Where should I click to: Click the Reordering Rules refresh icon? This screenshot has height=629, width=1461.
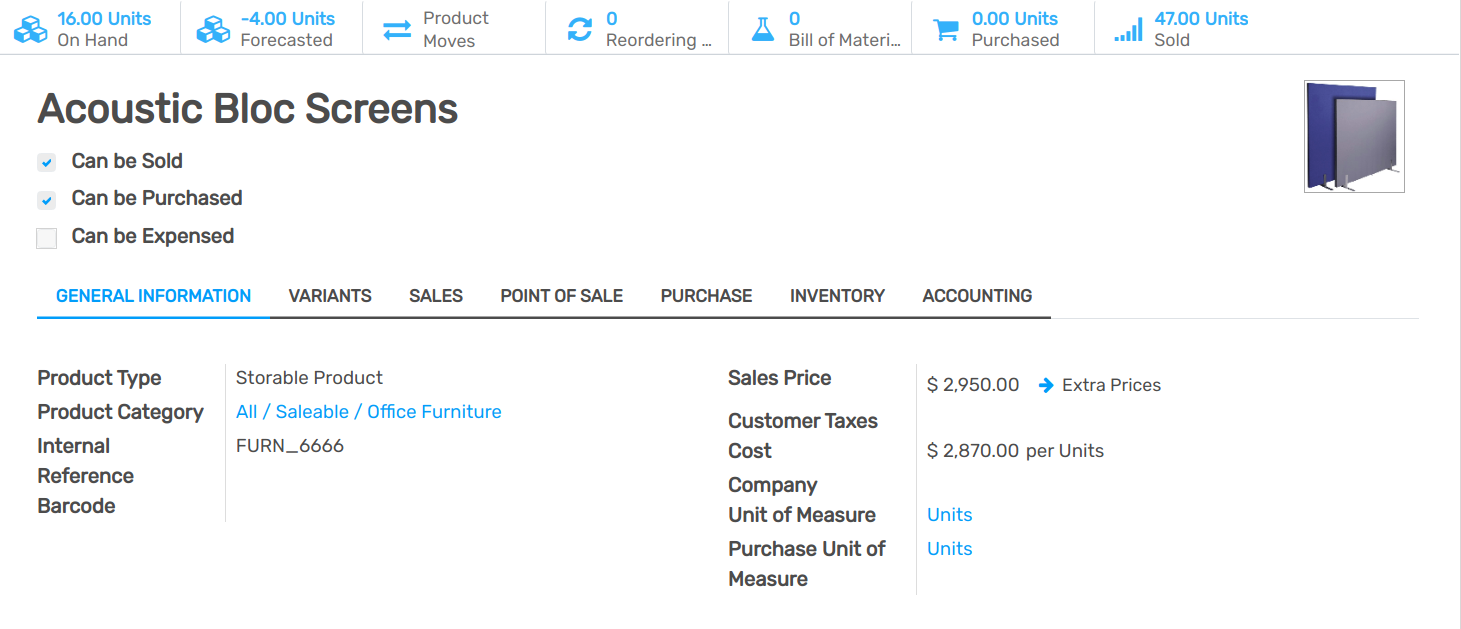pyautogui.click(x=580, y=29)
